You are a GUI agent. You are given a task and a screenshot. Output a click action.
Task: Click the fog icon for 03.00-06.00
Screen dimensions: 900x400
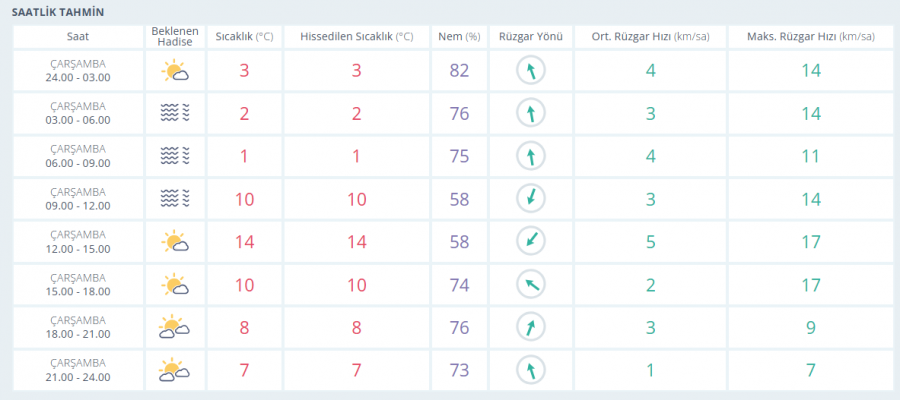coord(175,113)
